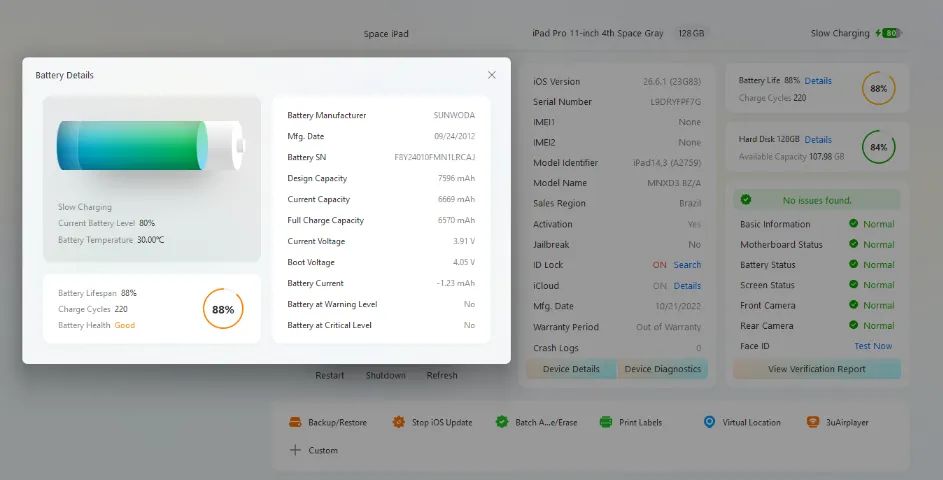Click the Sales Region Brazil value

(690, 203)
